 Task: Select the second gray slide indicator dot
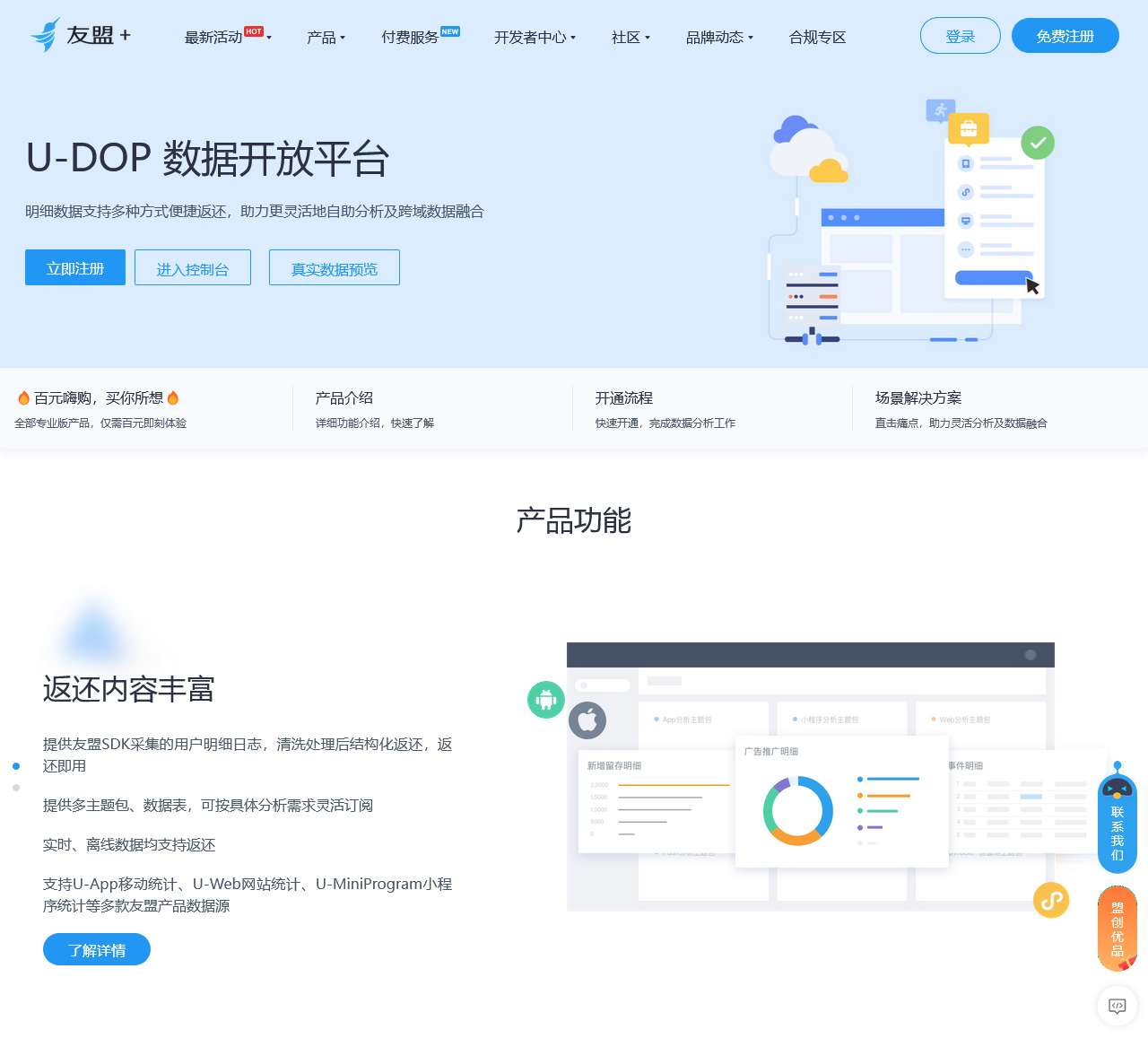pos(16,788)
